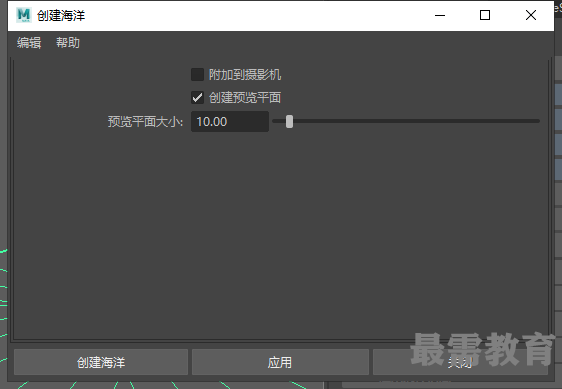Uncheck the 创建预览平面 checkbox
Viewport: 562px width, 389px height.
point(197,98)
